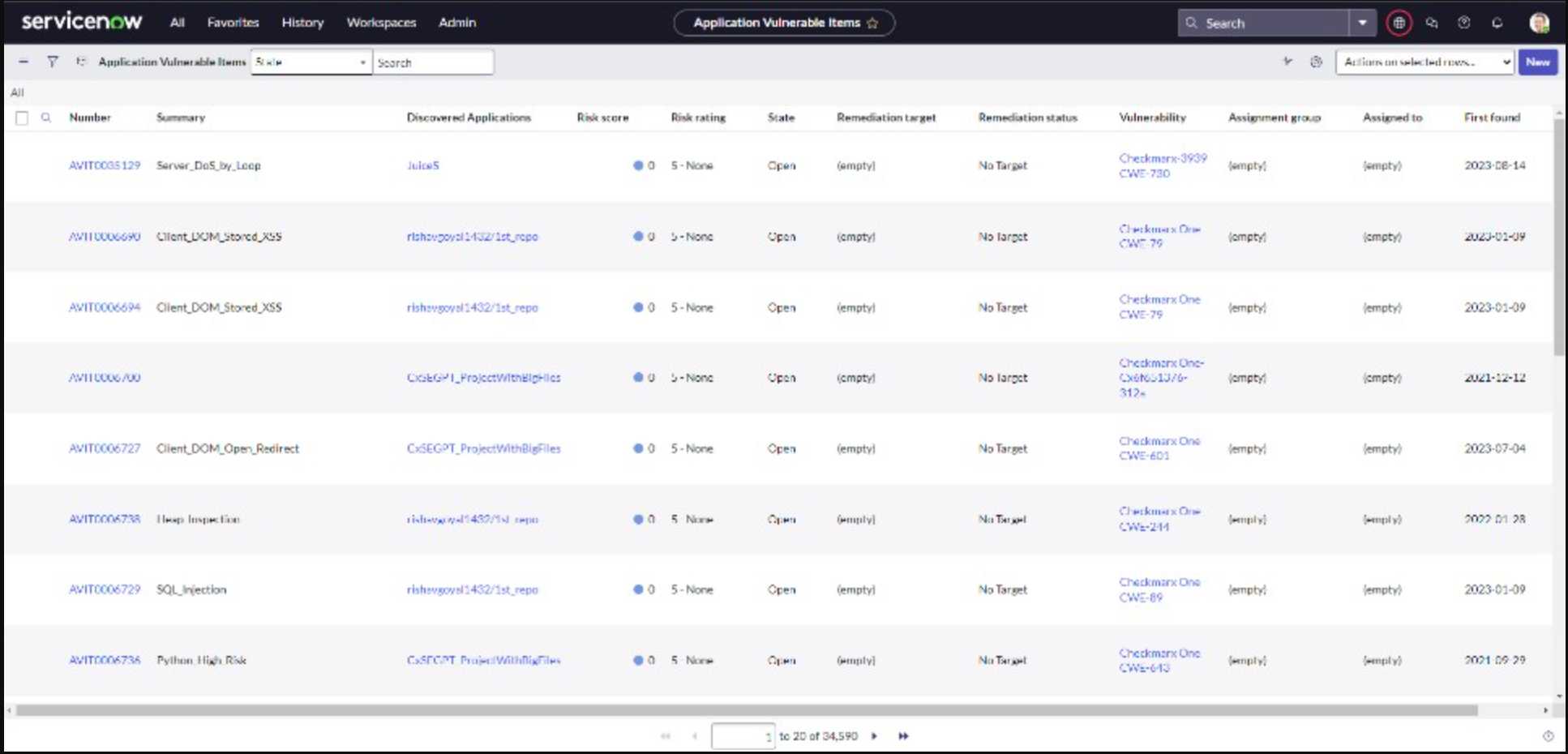
Task: Click the list context menu icon before the title
Action: tap(80, 62)
